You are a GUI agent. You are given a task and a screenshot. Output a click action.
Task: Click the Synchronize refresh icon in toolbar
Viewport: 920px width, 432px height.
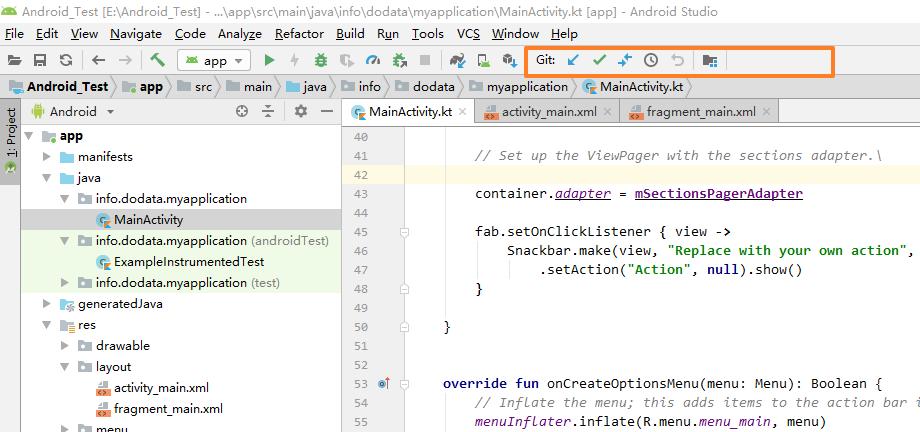coord(66,61)
